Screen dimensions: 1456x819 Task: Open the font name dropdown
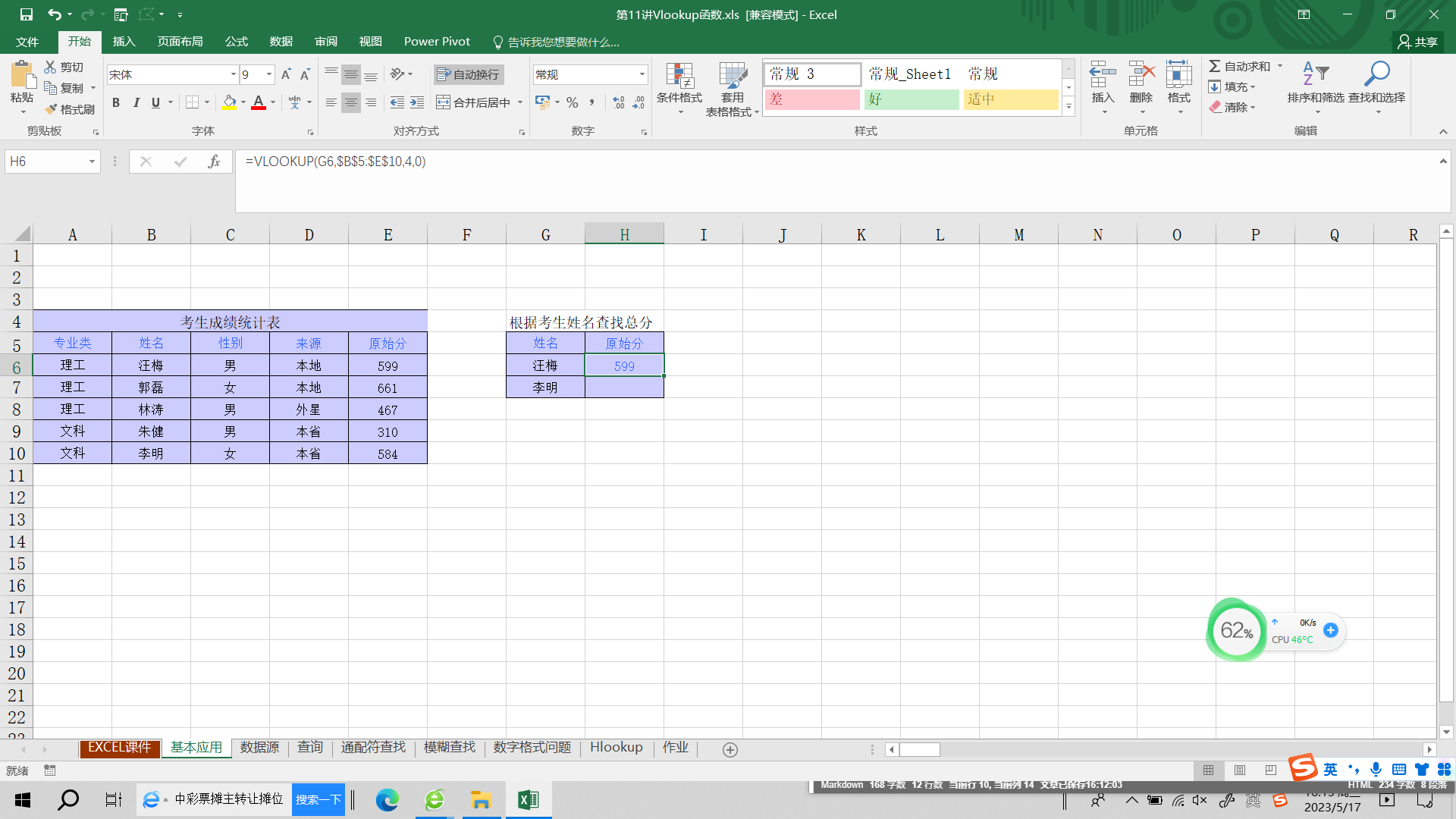tap(233, 74)
